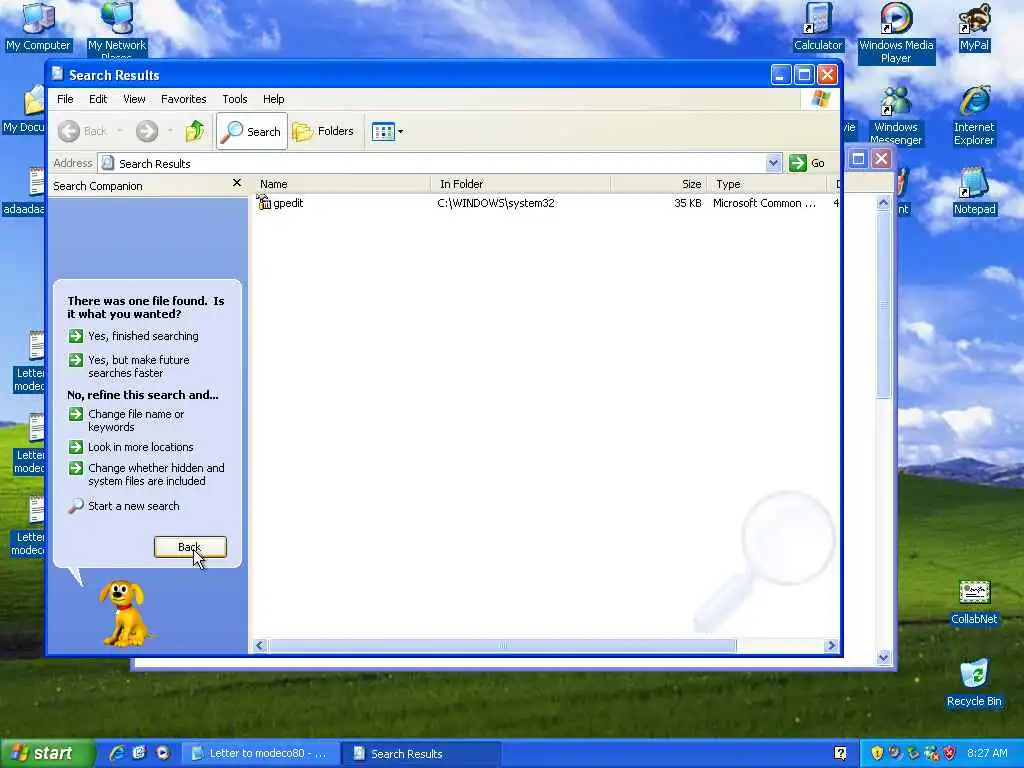1024x768 pixels.
Task: Open Recycle Bin on desktop
Action: (x=974, y=683)
